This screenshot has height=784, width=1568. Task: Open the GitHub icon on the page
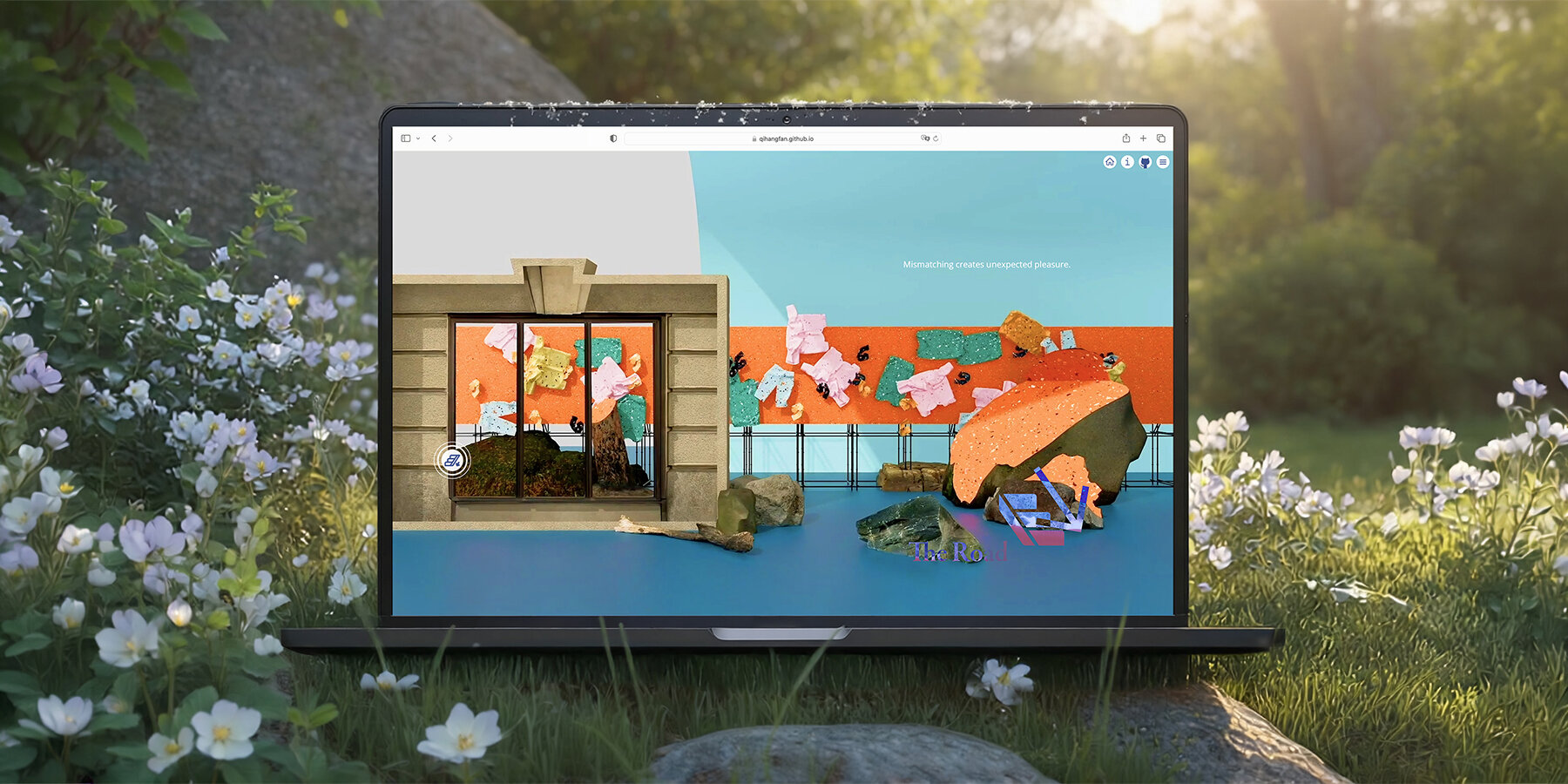pos(1146,162)
